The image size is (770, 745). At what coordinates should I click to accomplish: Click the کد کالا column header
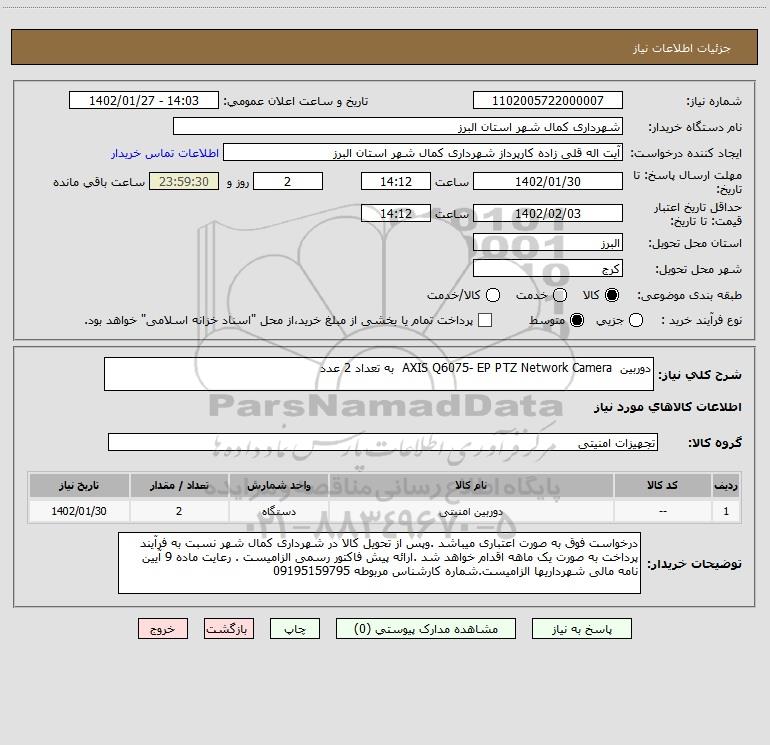(x=662, y=485)
